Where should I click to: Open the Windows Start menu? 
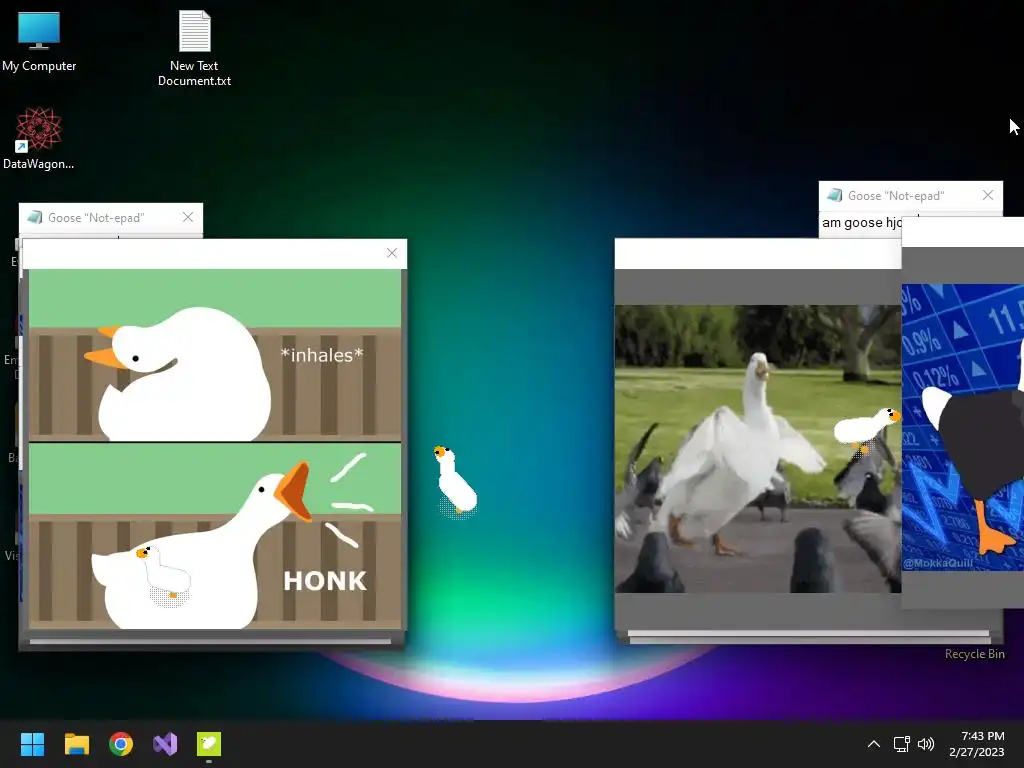(x=32, y=744)
